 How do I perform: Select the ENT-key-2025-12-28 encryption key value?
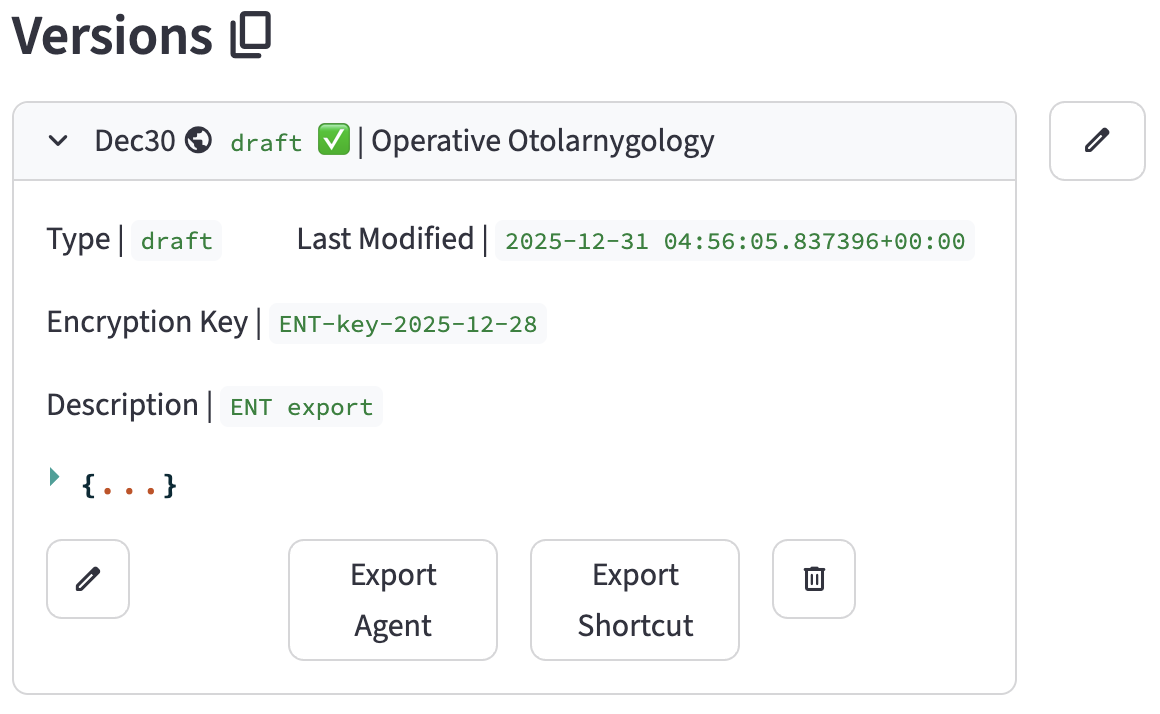(408, 324)
